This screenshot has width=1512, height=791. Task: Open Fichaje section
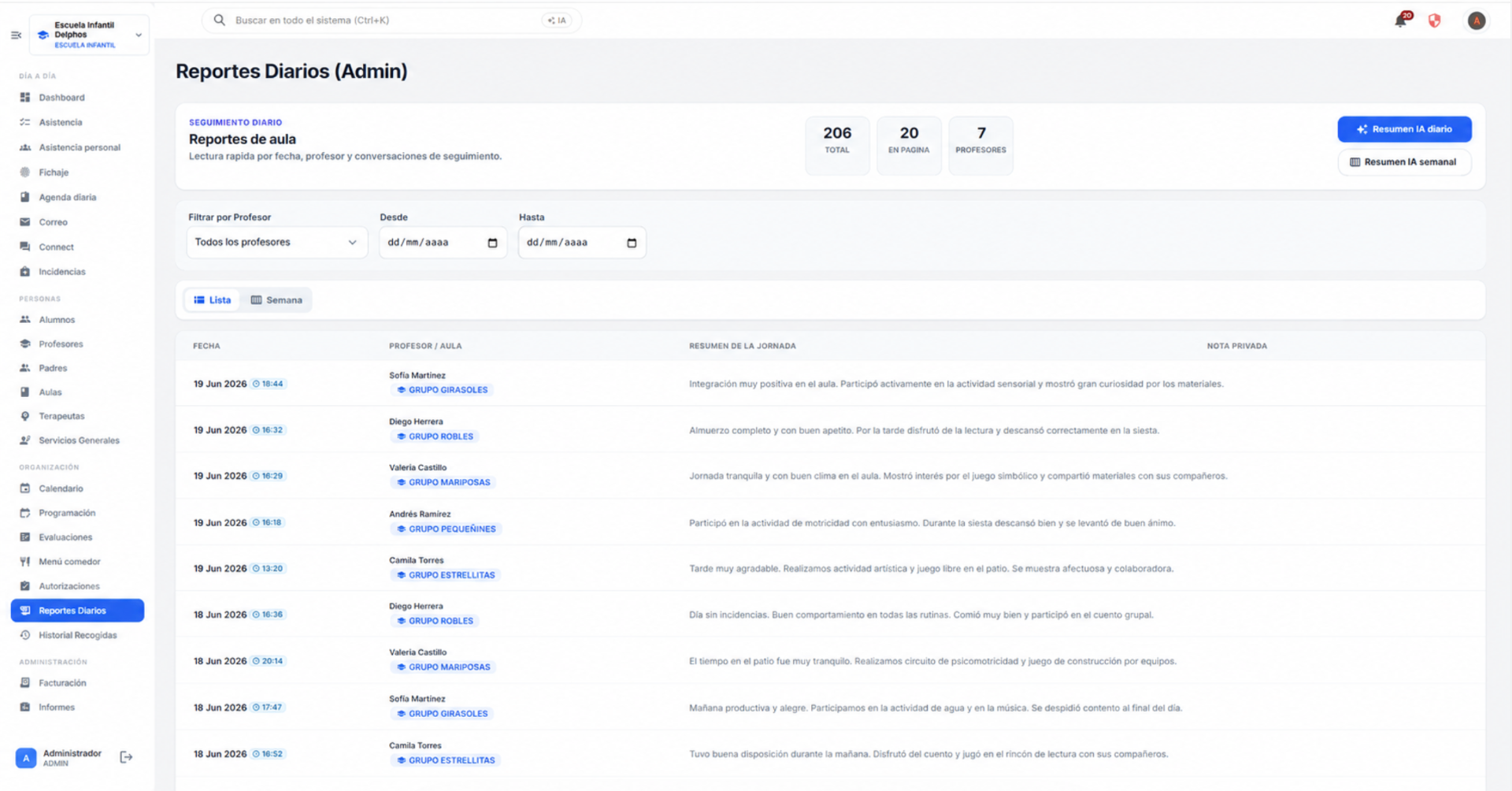[77, 173]
